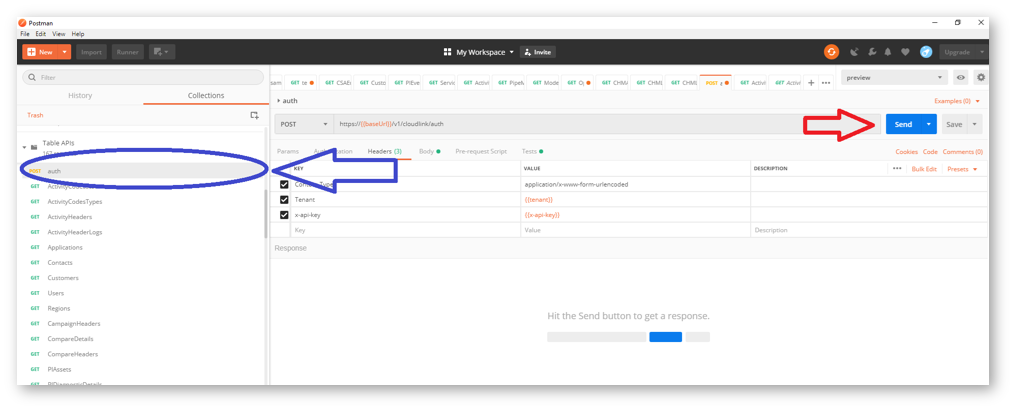Open the View menu
The width and height of the screenshot is (1015, 411).
(x=59, y=34)
